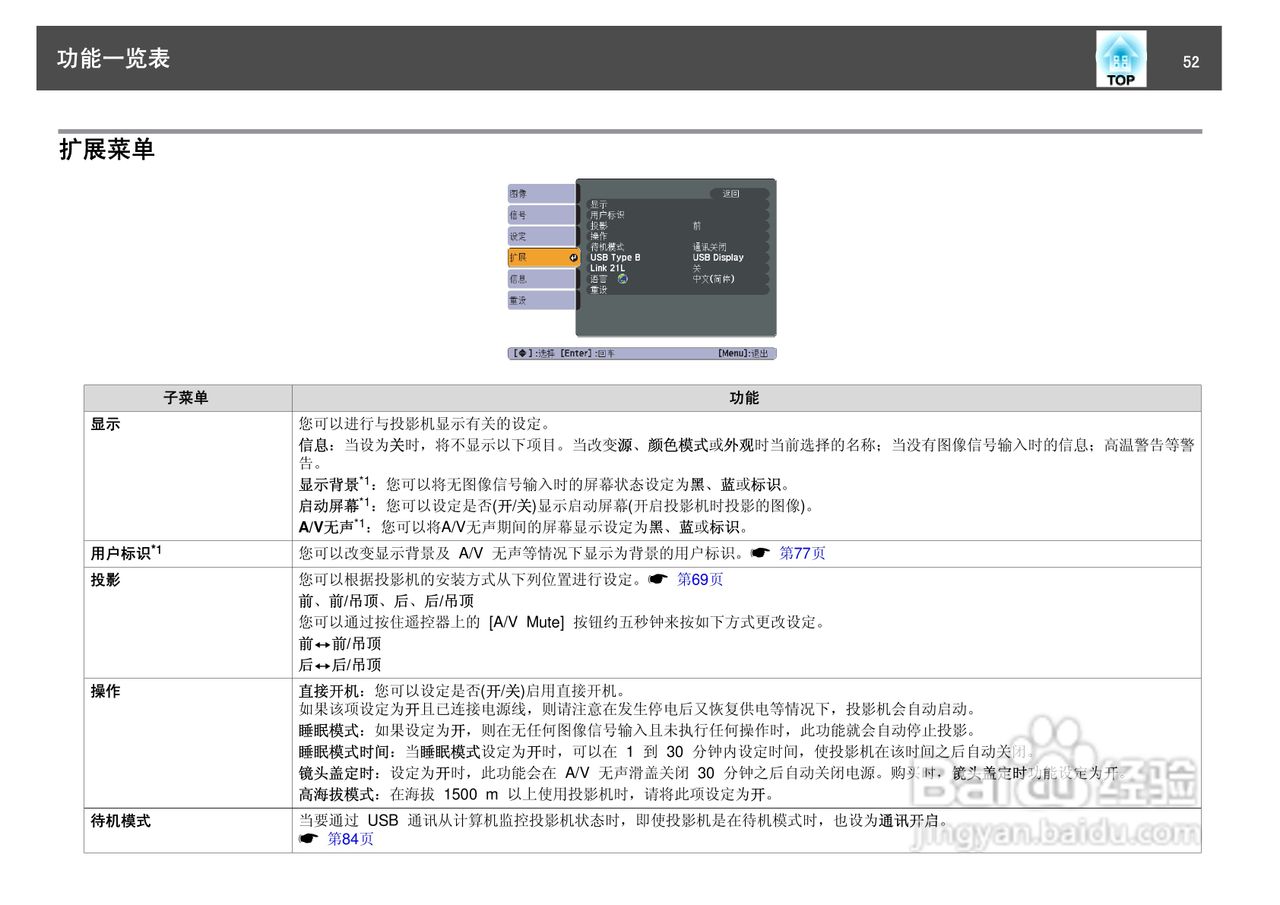
Task: Select the 设定 tab in projector menu
Action: [x=542, y=237]
